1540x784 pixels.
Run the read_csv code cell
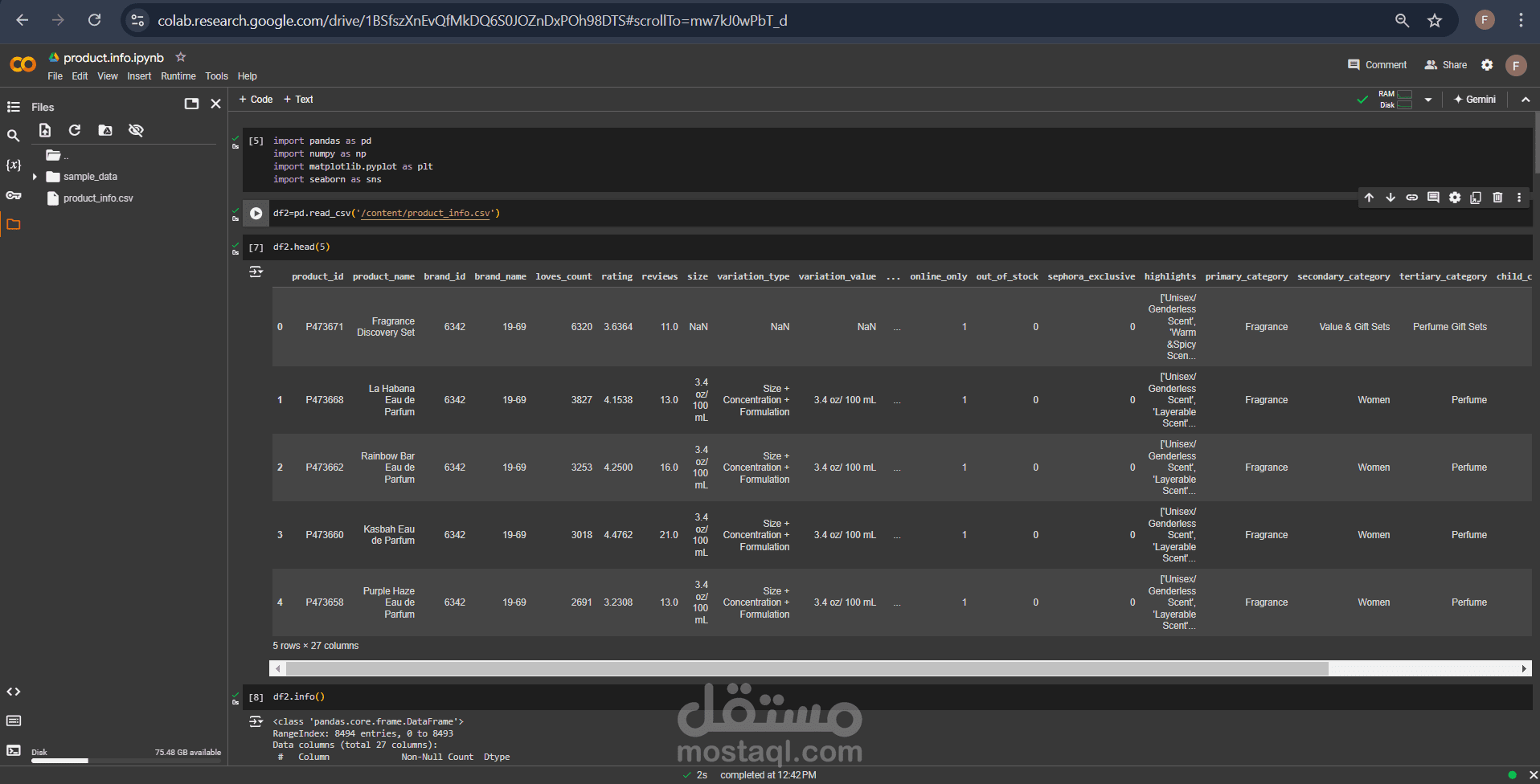(x=256, y=213)
